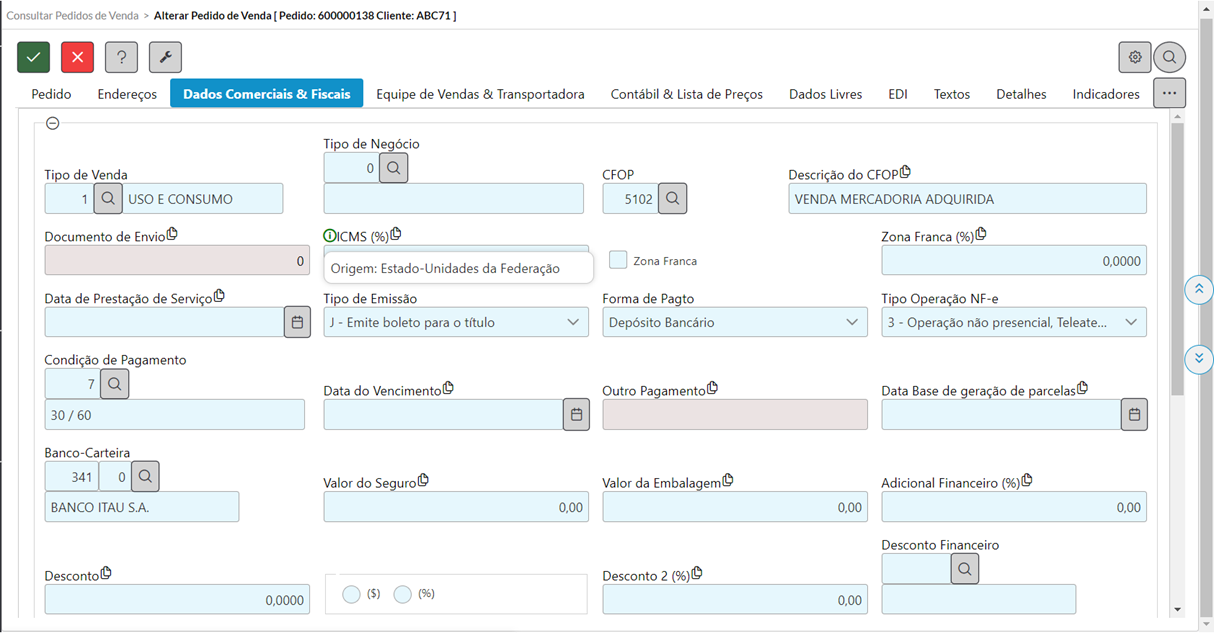Open help via the question mark button
Image resolution: width=1214 pixels, height=633 pixels.
[x=121, y=57]
